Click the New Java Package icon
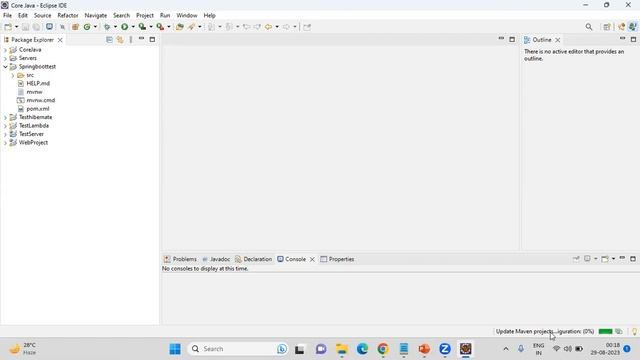This screenshot has height=360, width=640. [x=75, y=27]
